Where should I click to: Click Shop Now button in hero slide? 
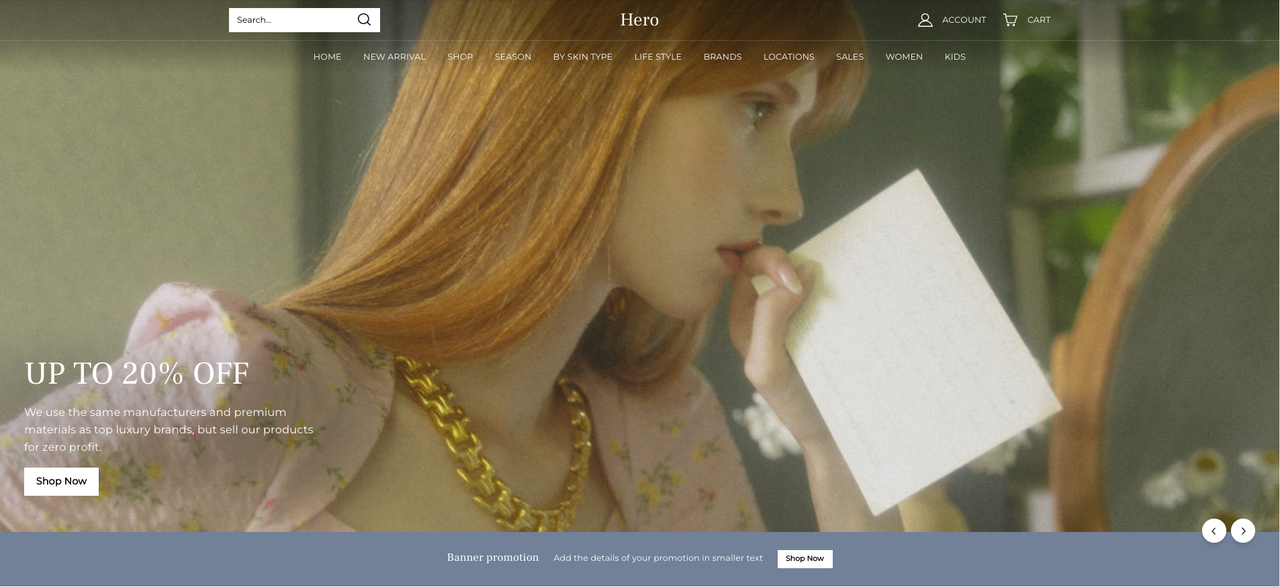coord(61,481)
